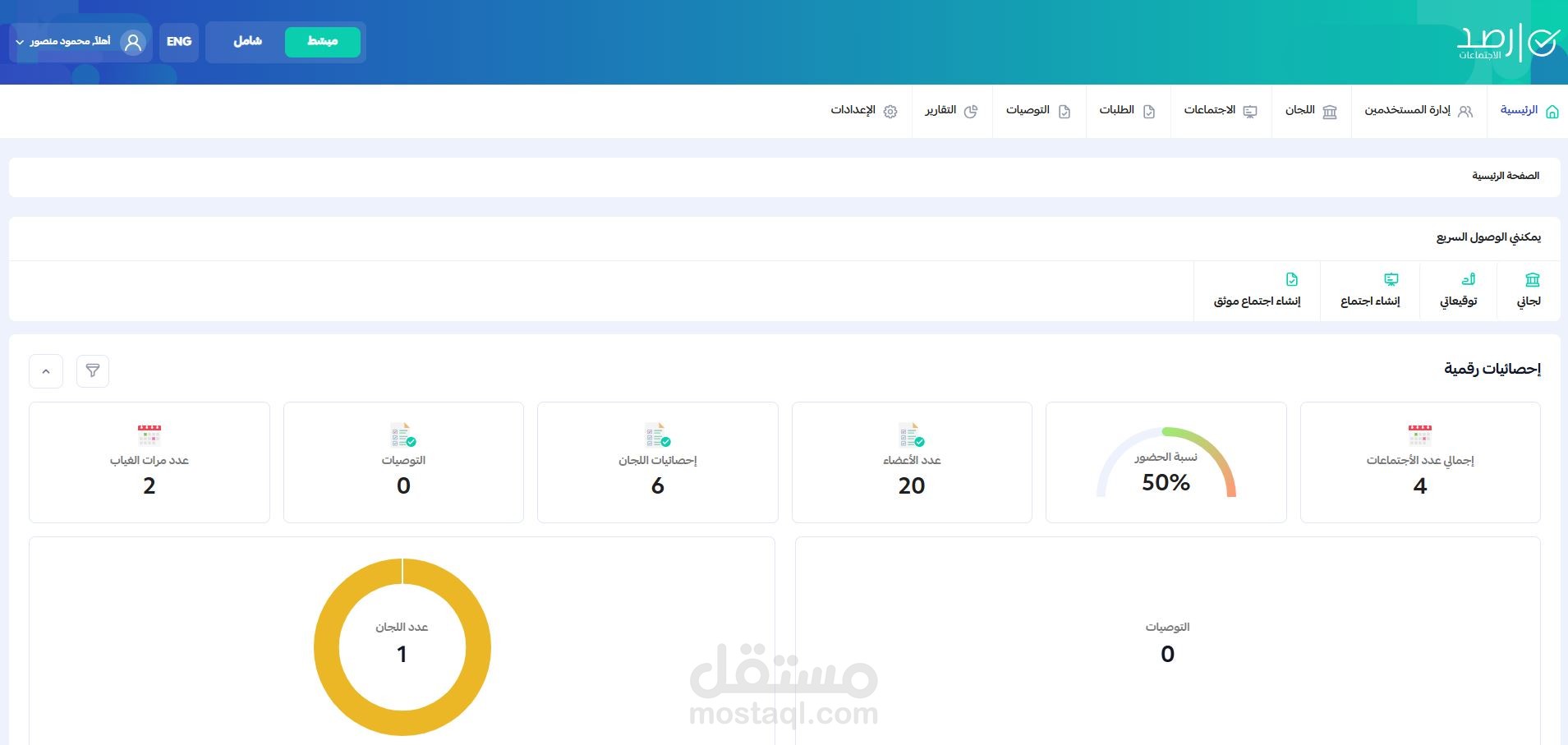Click the نسبة الحضور attendance gauge
Screen dimensions: 1568x745
[1166, 462]
